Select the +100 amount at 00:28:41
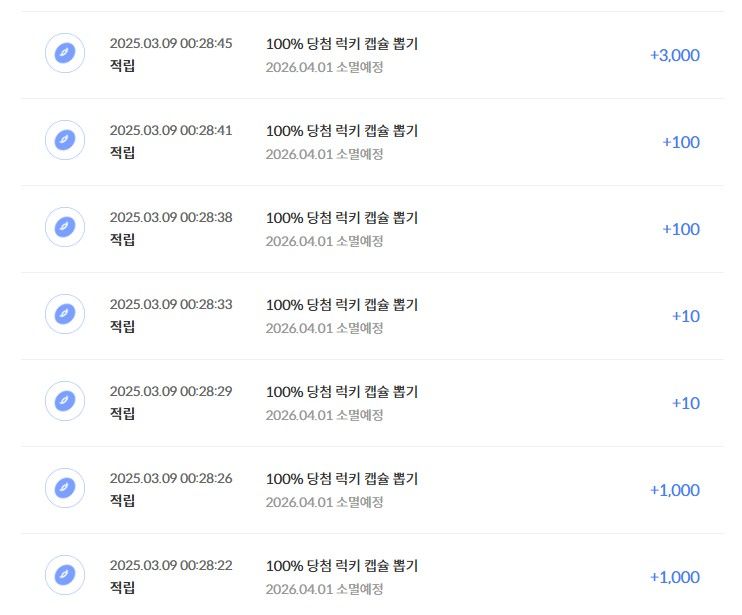 click(x=681, y=142)
